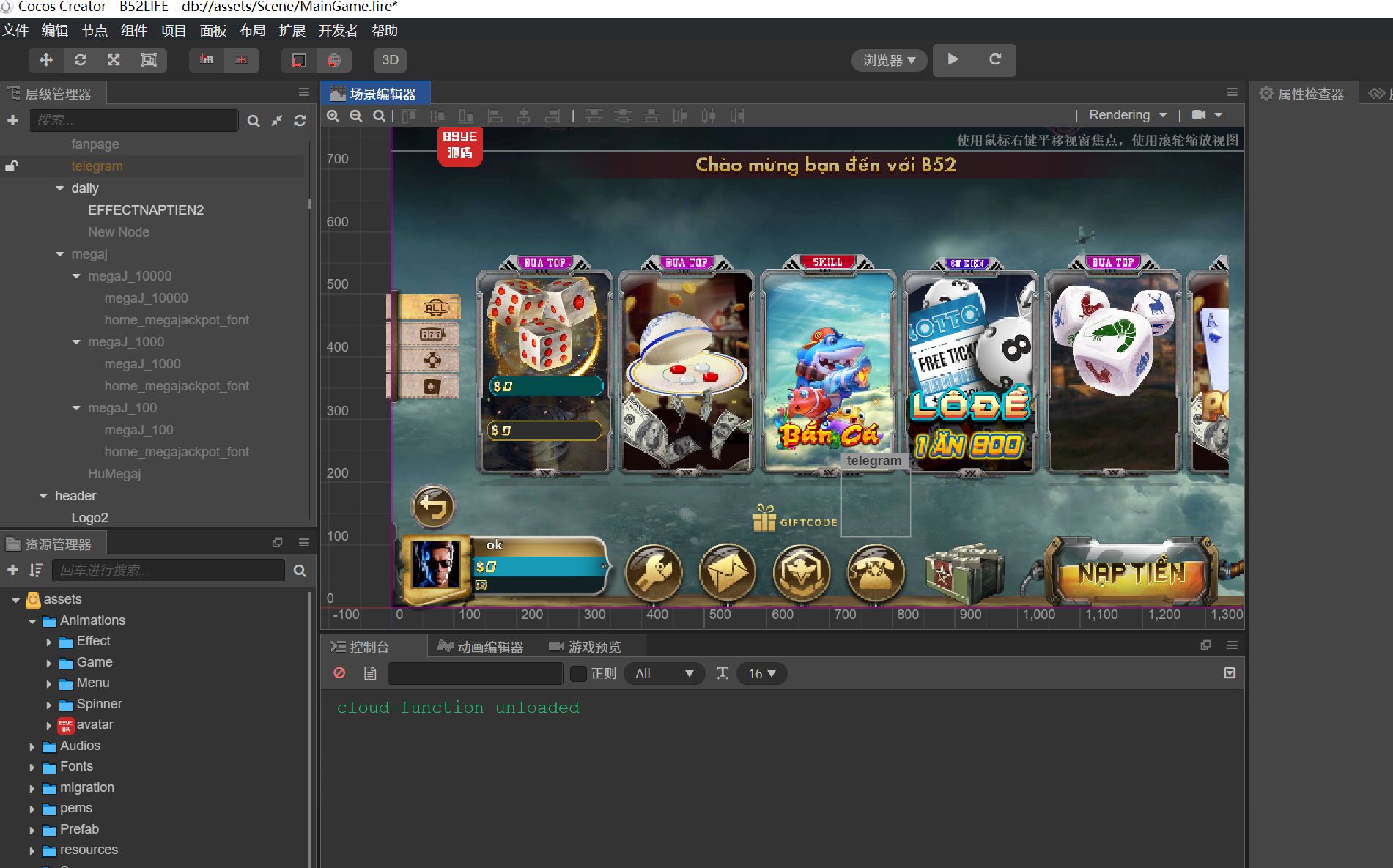This screenshot has height=868, width=1393.
Task: Clear the console log
Action: pos(339,673)
